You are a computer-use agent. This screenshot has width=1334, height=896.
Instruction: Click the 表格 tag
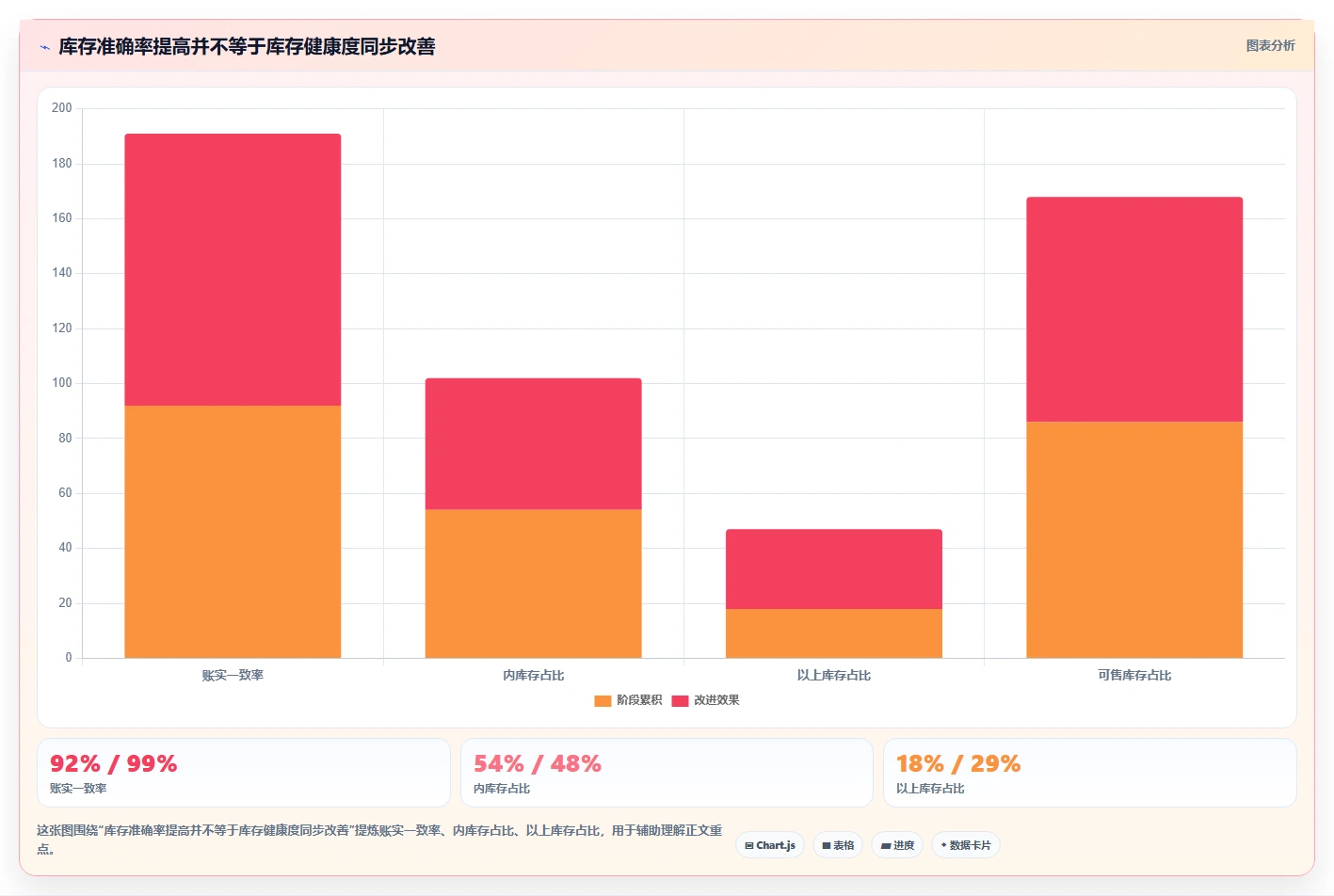[x=838, y=845]
